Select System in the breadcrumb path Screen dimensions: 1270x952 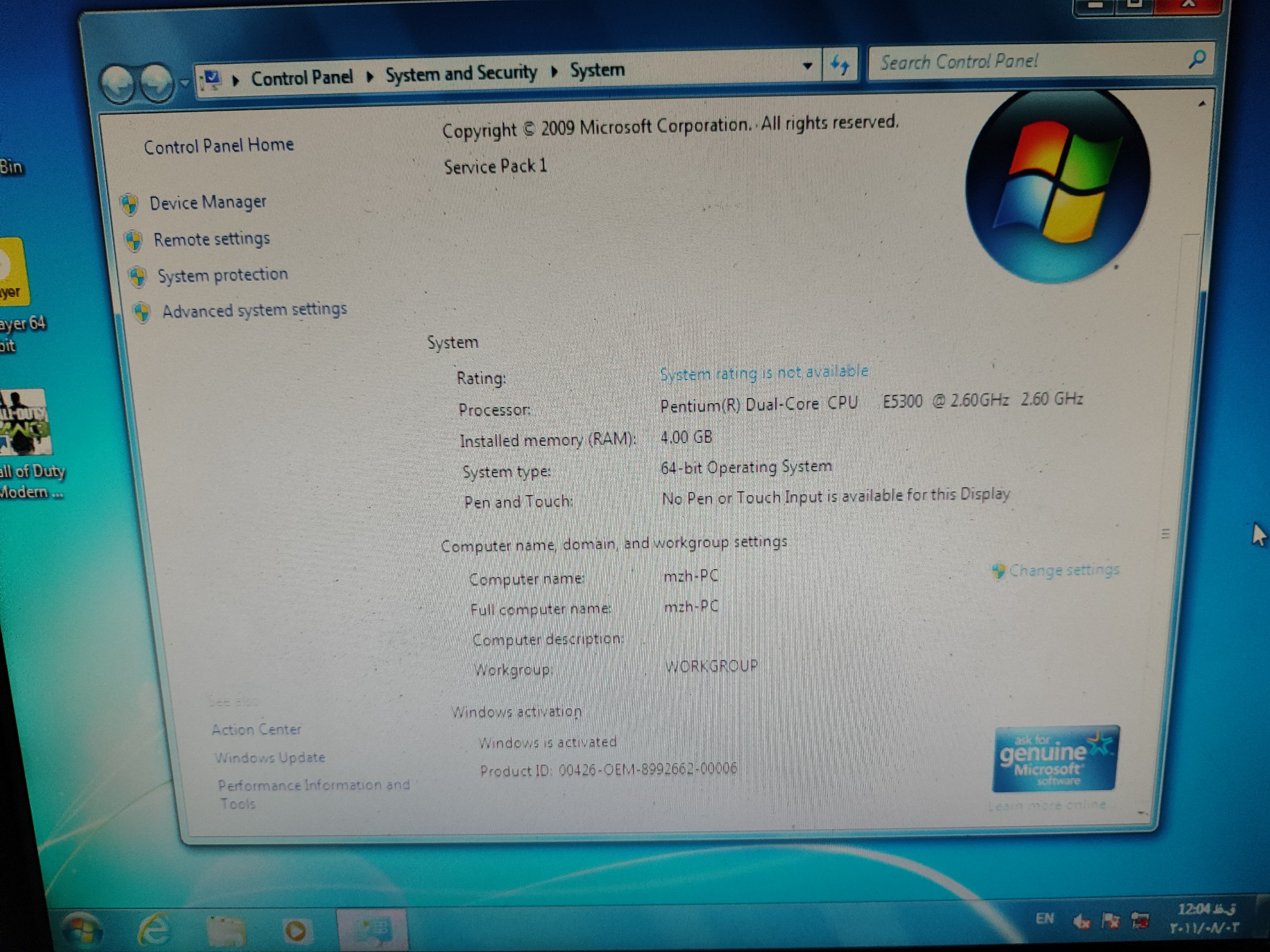(x=597, y=70)
